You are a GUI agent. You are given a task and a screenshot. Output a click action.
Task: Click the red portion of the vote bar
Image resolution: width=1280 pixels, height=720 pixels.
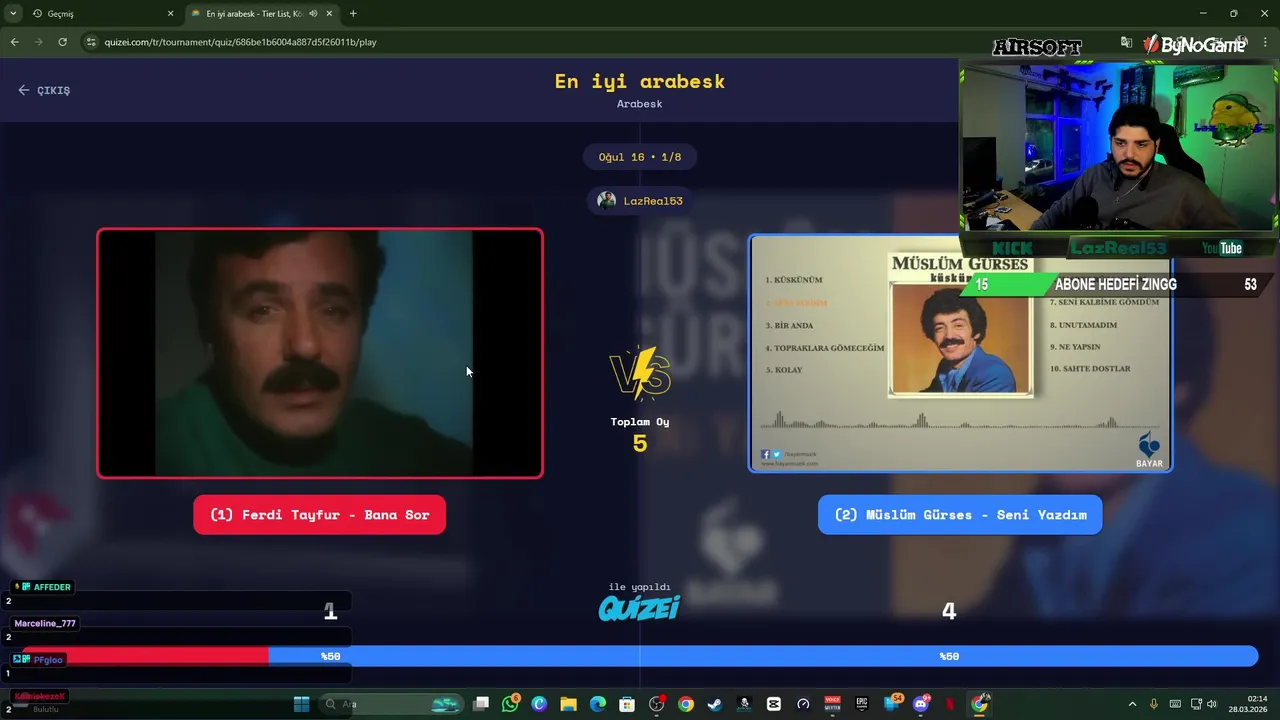pyautogui.click(x=145, y=656)
